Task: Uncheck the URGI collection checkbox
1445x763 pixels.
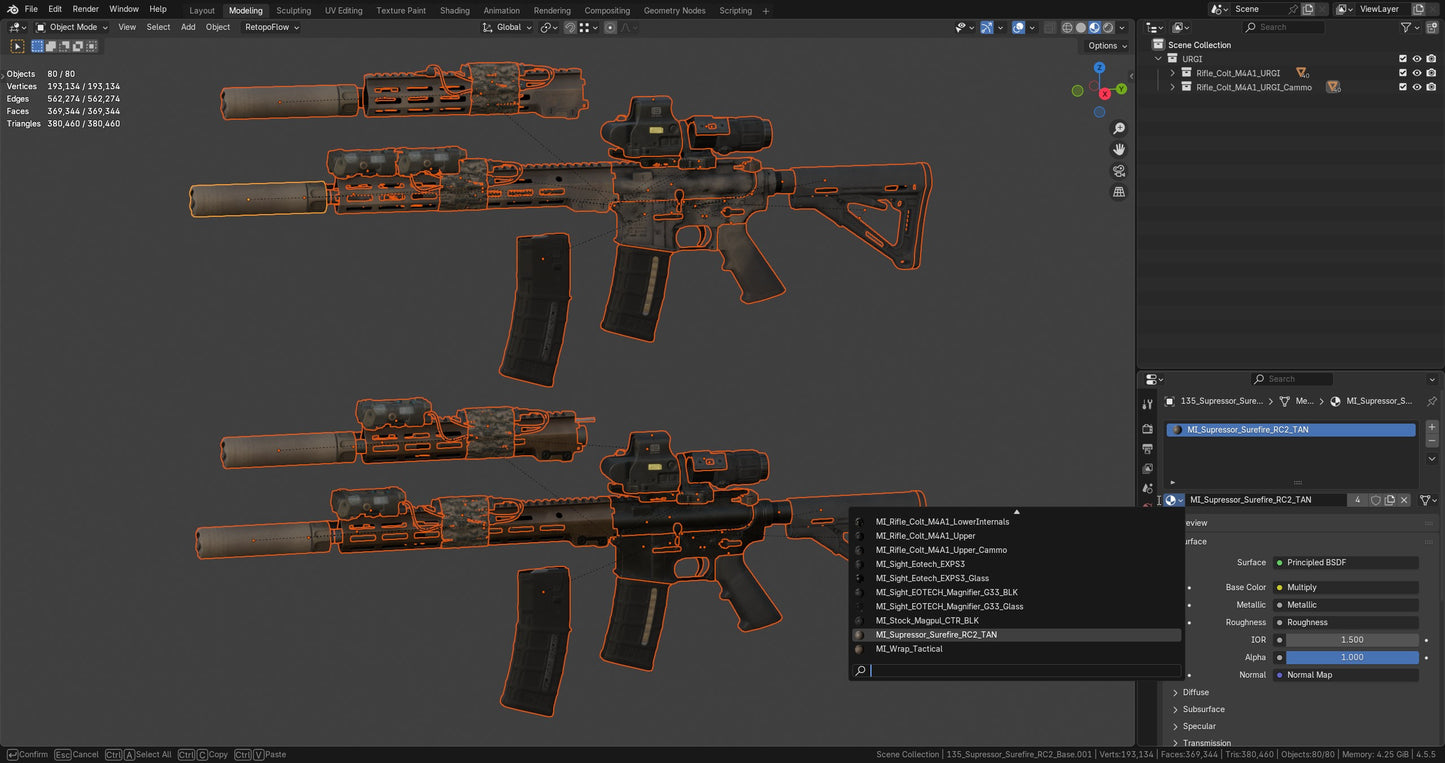Action: pyautogui.click(x=1402, y=58)
